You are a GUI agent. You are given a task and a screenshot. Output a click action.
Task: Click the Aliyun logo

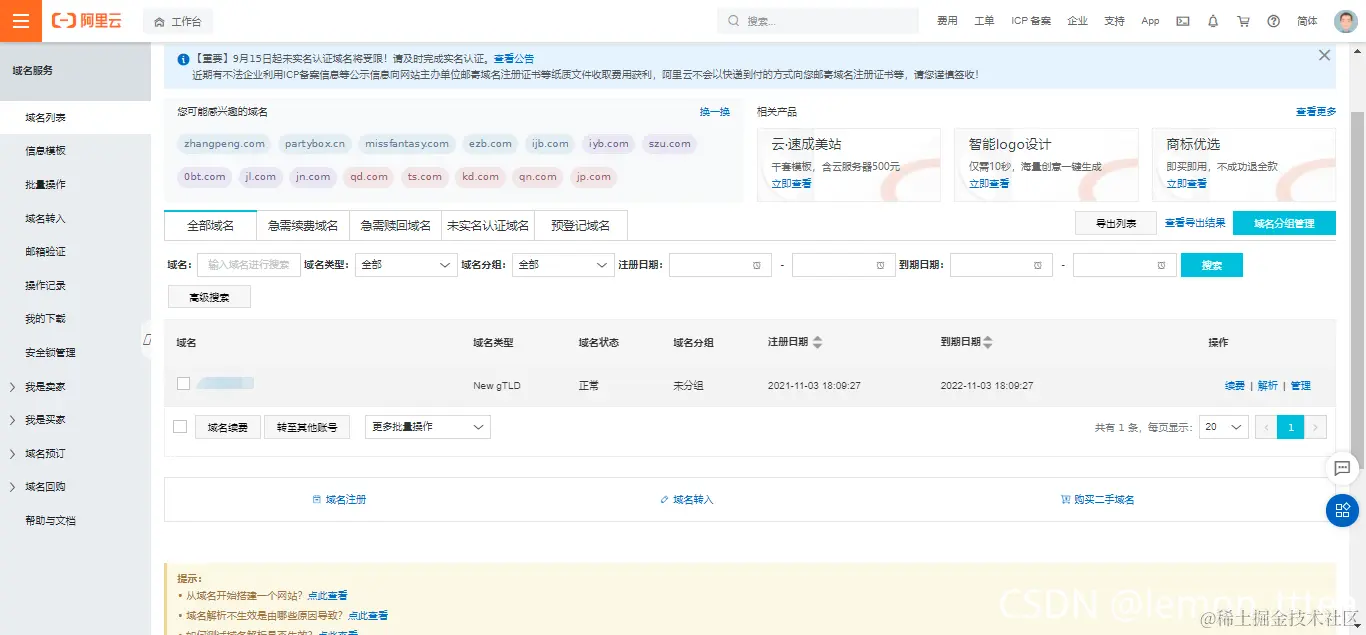(87, 21)
